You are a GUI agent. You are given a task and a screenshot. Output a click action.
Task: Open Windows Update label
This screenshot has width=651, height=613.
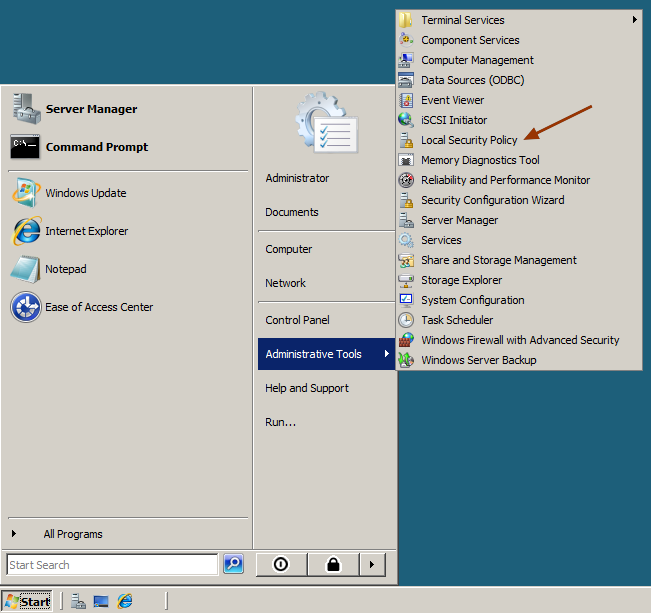coord(86,193)
